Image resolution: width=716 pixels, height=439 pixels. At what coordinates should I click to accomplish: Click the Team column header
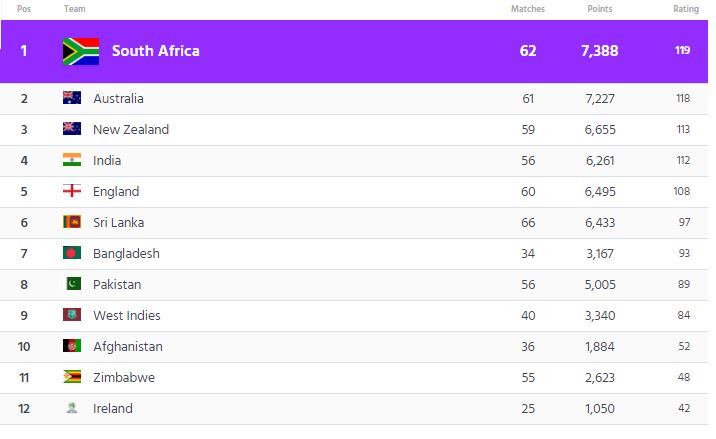(x=74, y=8)
